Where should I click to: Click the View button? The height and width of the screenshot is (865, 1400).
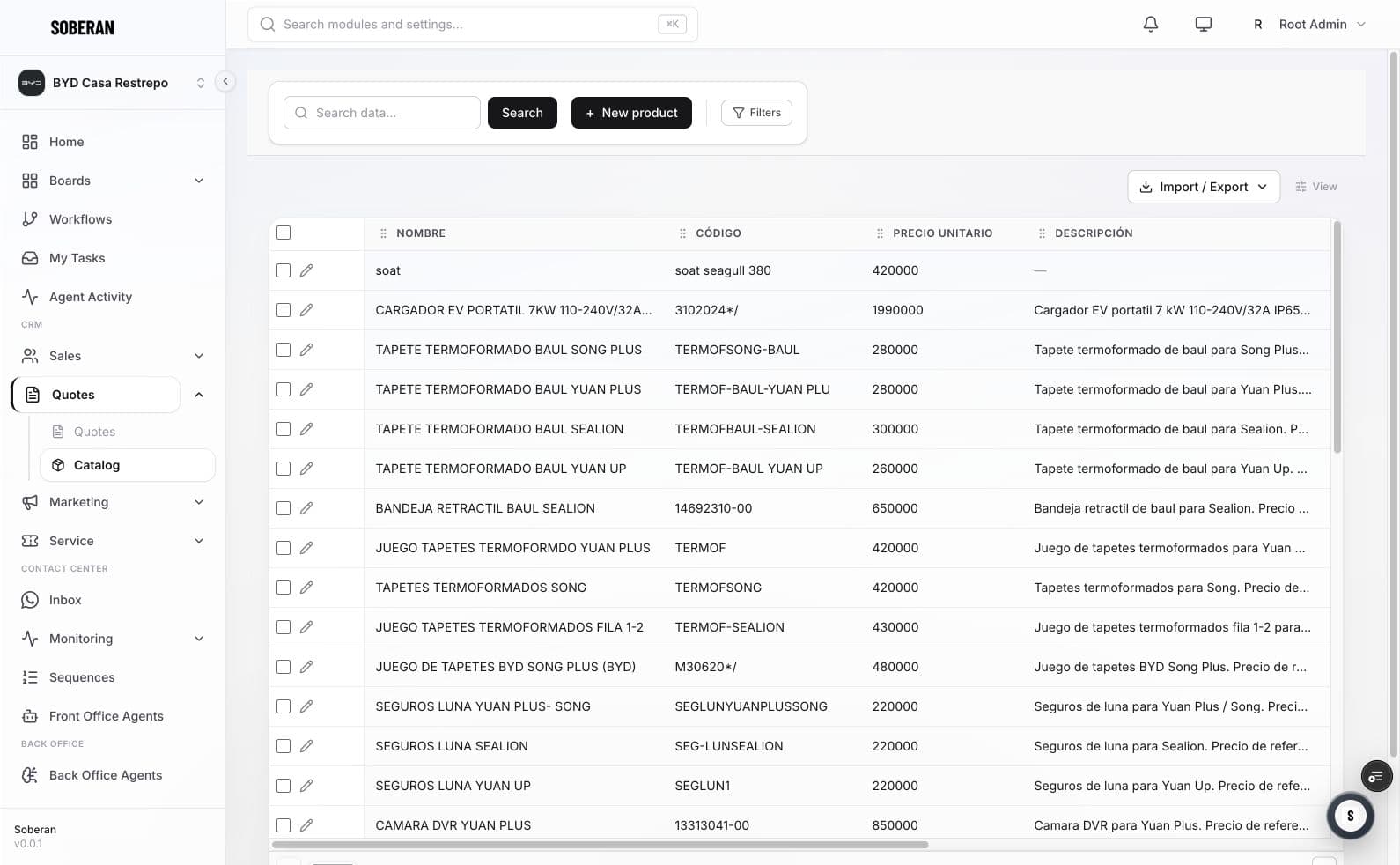1316,187
